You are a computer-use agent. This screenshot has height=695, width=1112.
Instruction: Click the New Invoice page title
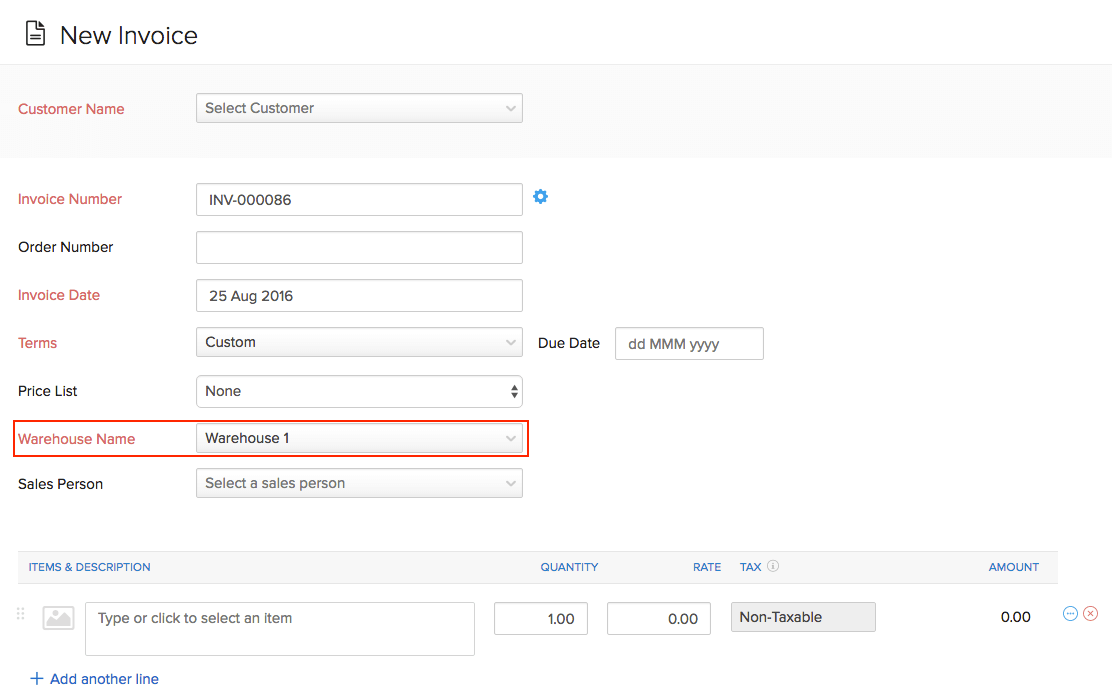(x=128, y=35)
